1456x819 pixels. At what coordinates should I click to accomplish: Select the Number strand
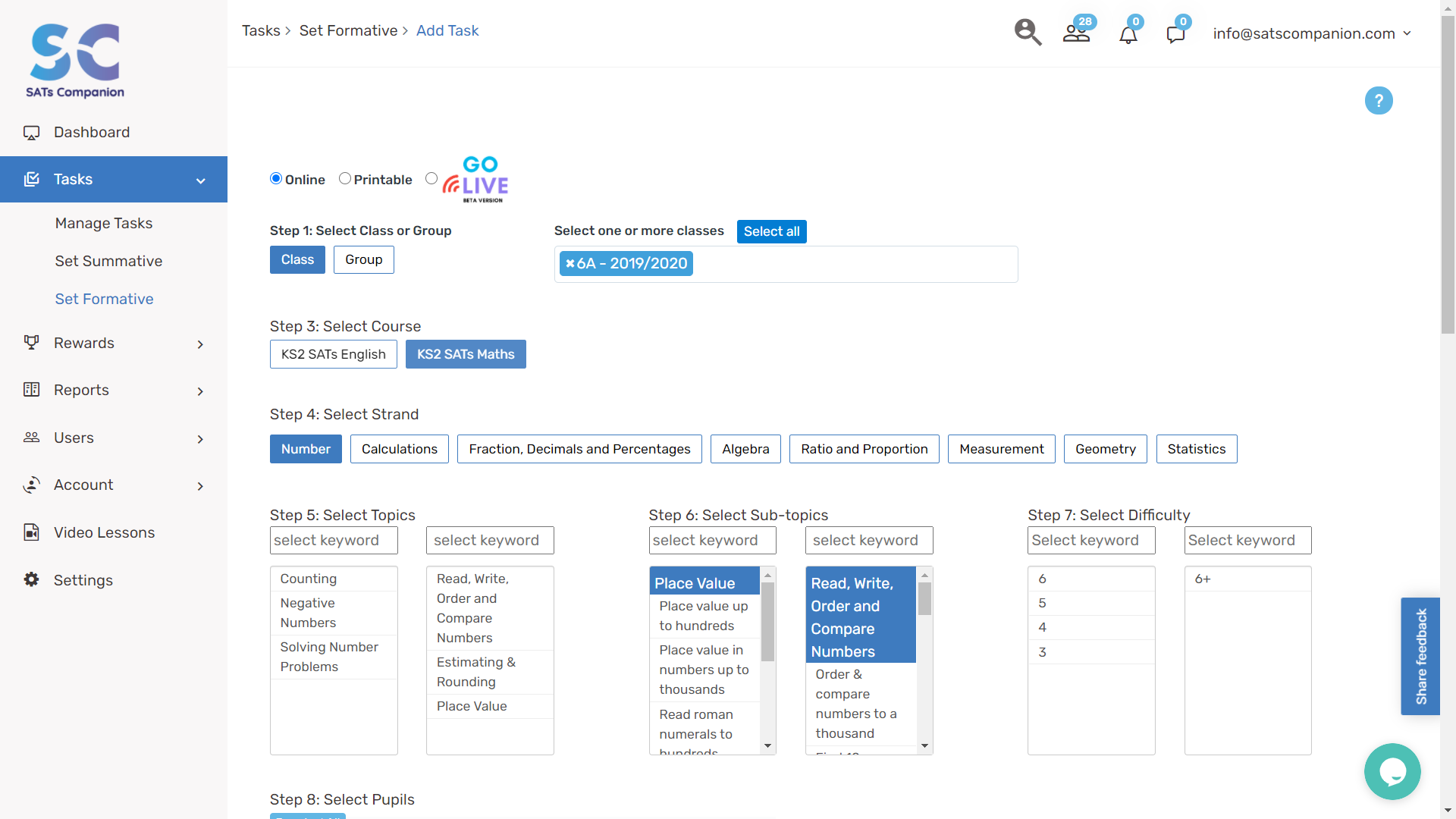pyautogui.click(x=306, y=449)
